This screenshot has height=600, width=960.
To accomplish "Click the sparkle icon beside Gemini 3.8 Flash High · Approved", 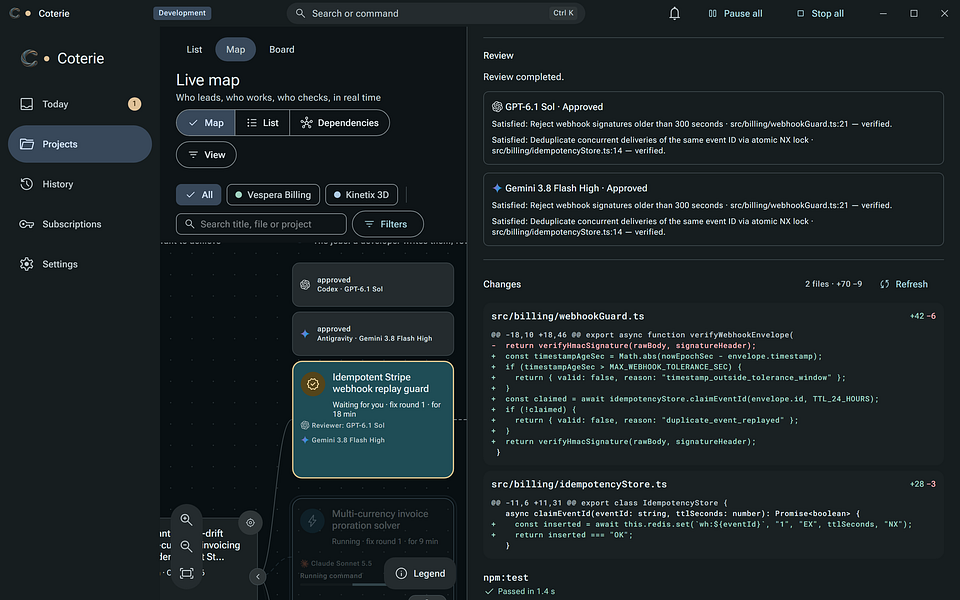I will click(x=497, y=188).
